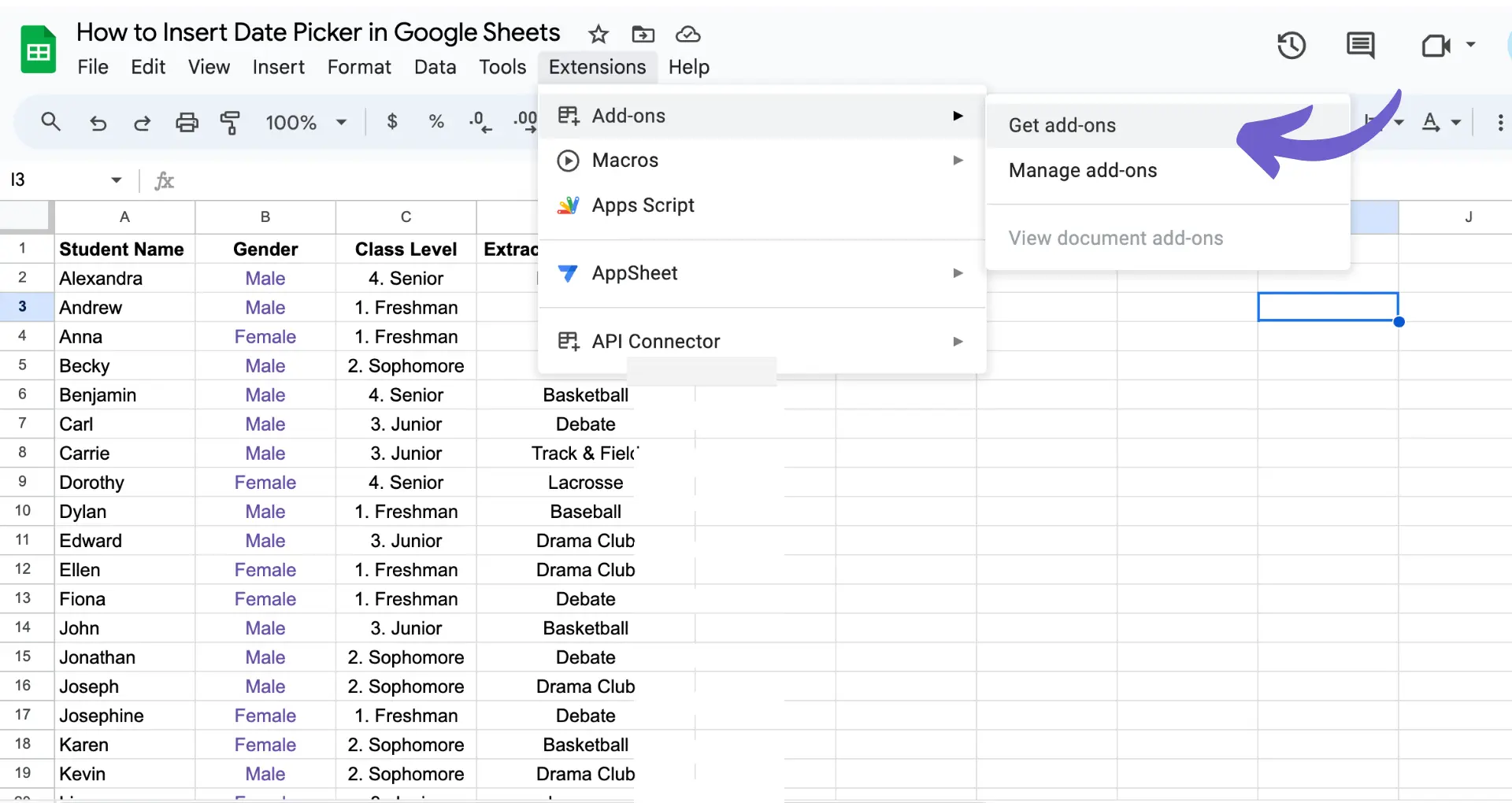Check the cloud save status icon
1512x803 pixels.
pyautogui.click(x=688, y=34)
